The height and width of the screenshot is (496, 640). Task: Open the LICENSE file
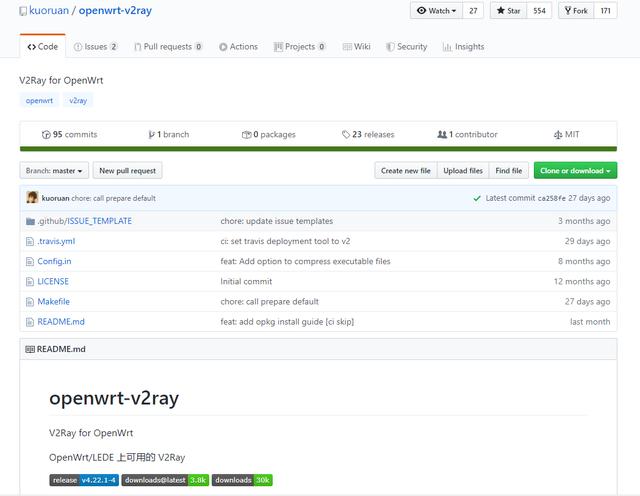53,282
